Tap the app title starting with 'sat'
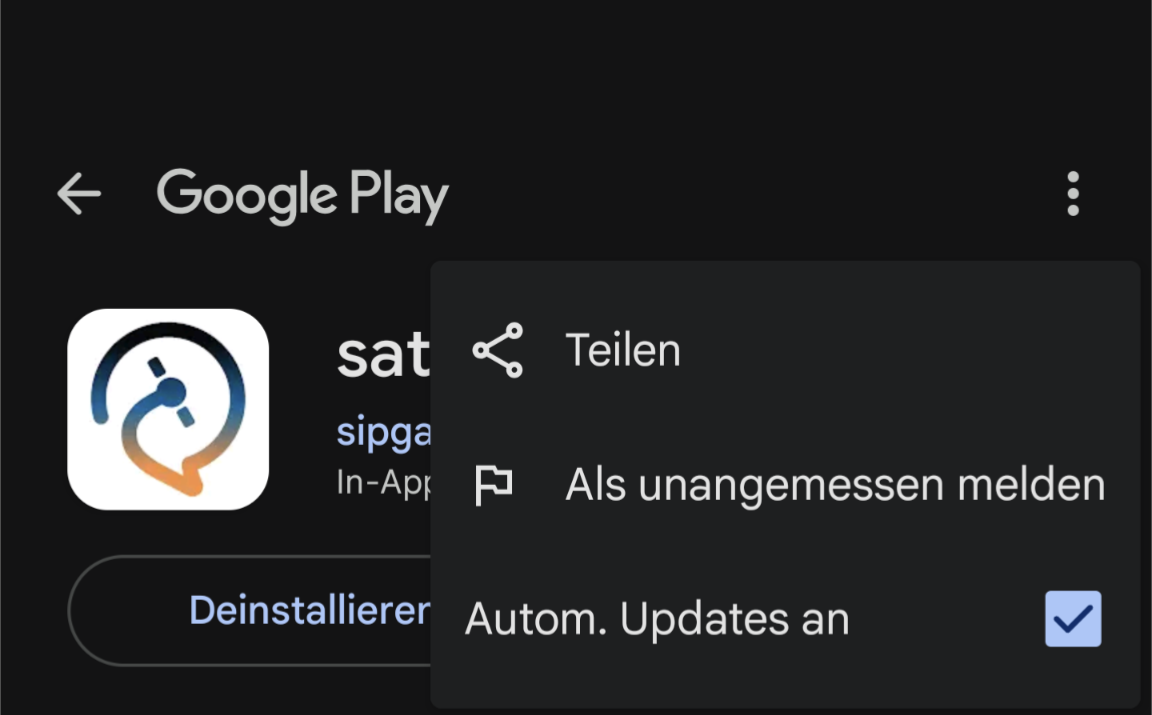Viewport: 1152px width, 715px height. (383, 355)
